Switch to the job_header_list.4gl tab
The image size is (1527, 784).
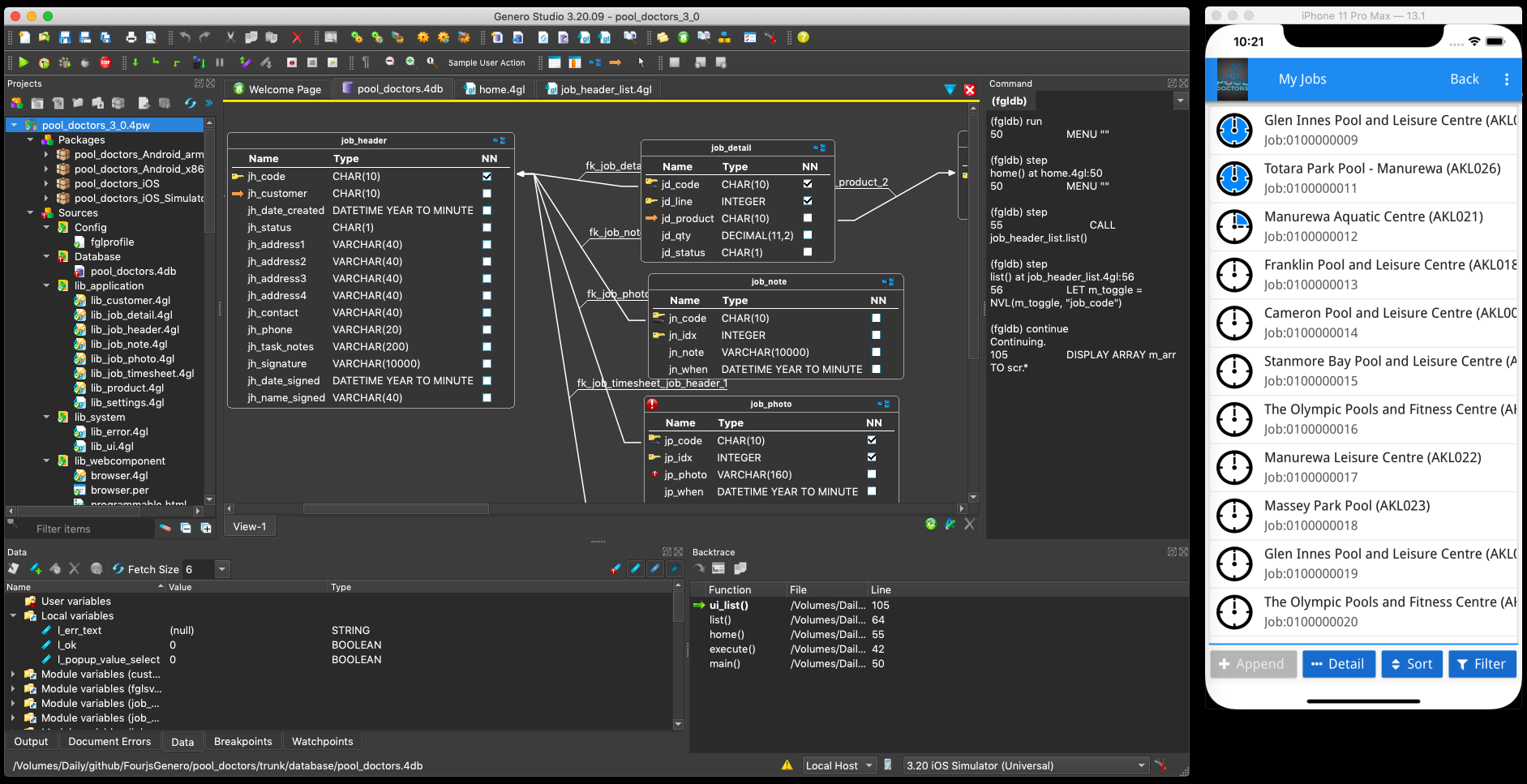pyautogui.click(x=598, y=89)
